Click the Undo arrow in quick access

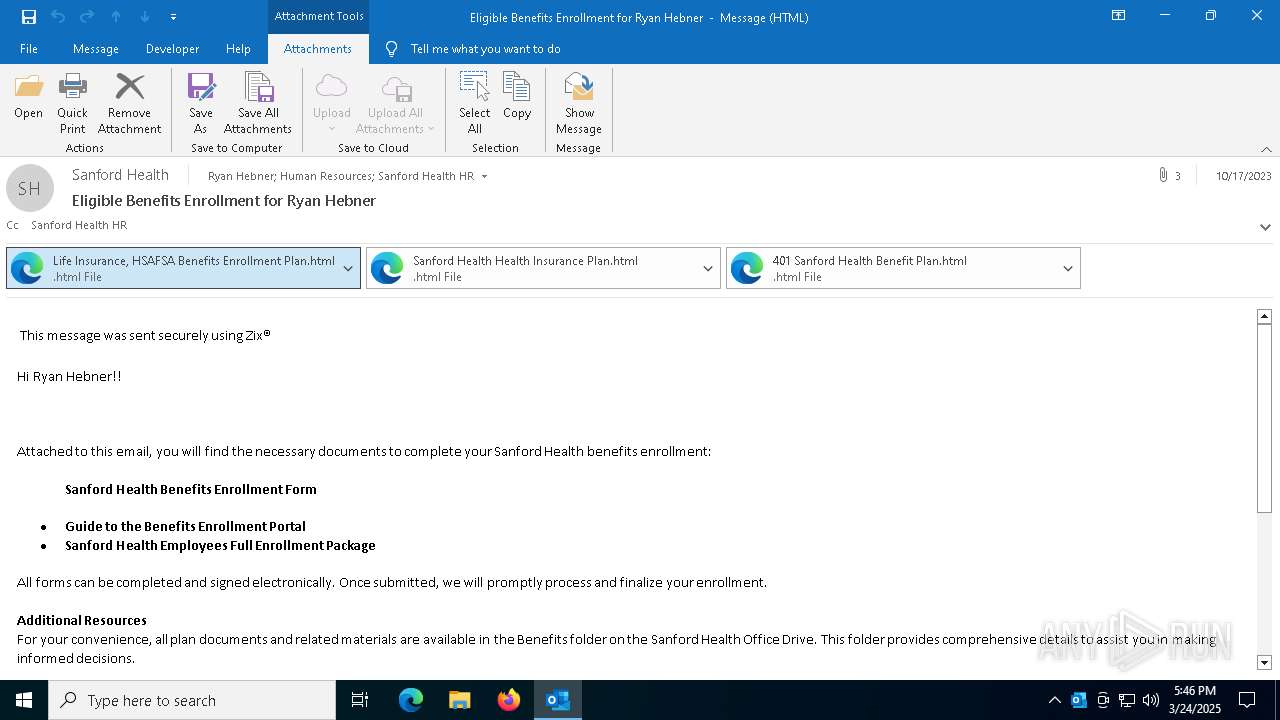pos(58,17)
